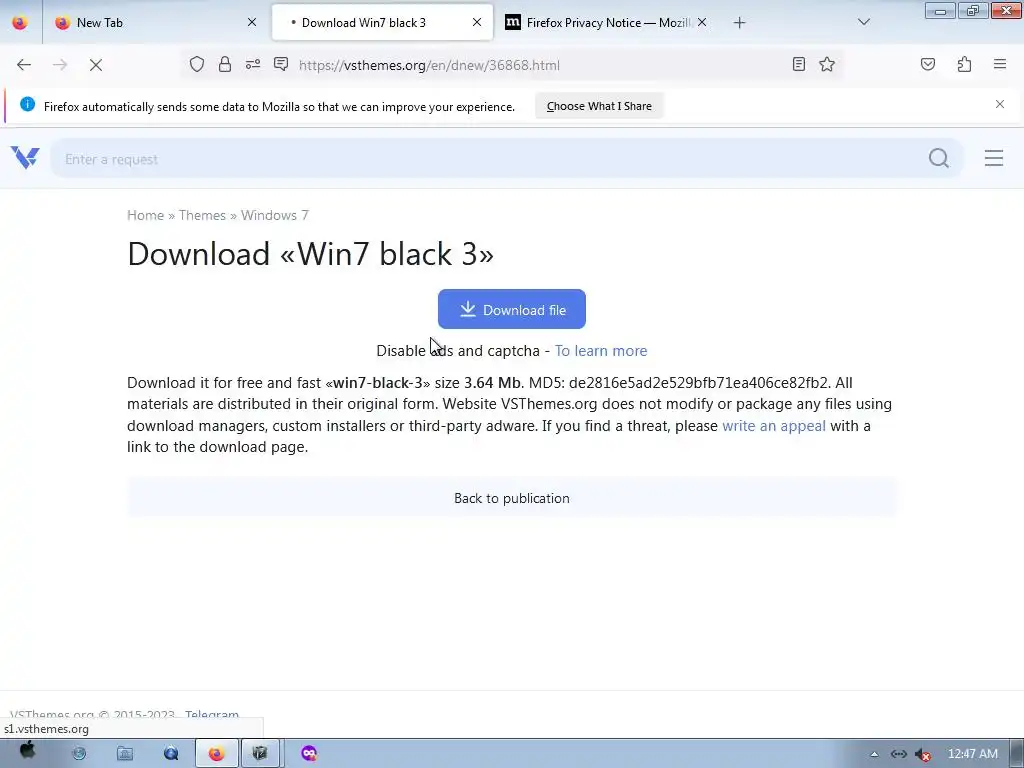Open VSThemes logo home link

click(25, 157)
